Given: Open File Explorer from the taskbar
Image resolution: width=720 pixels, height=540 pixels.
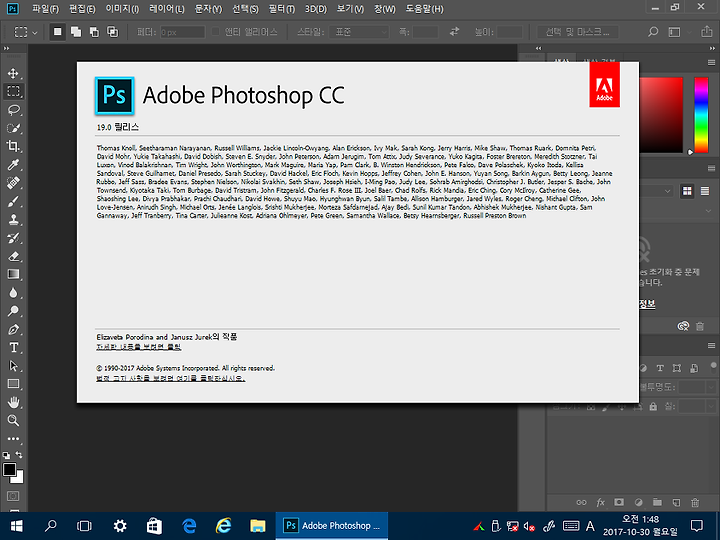Looking at the screenshot, I should click(x=258, y=526).
